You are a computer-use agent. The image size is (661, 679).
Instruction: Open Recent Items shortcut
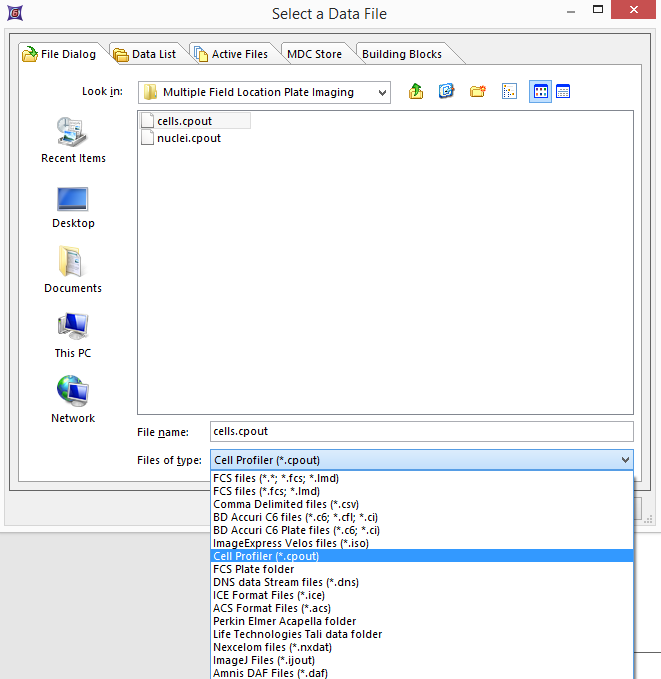[x=73, y=140]
